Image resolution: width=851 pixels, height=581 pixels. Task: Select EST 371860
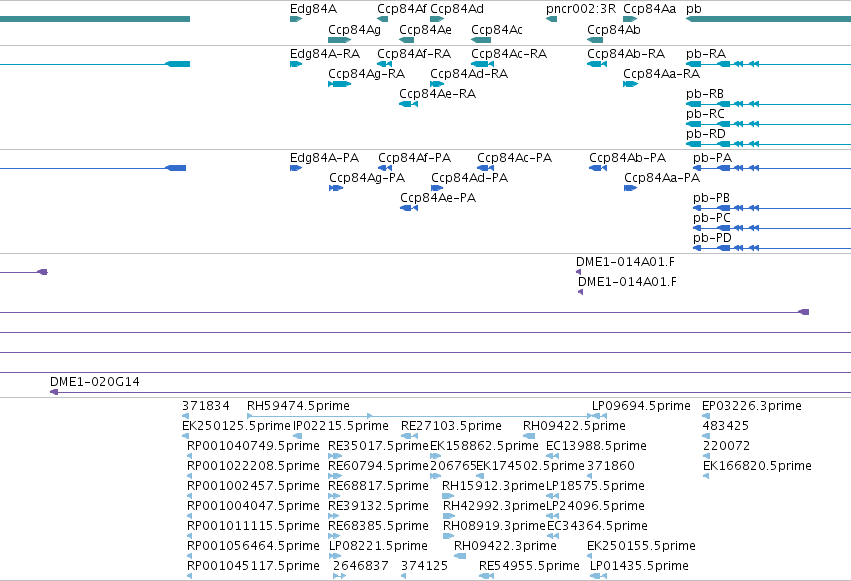[590, 476]
